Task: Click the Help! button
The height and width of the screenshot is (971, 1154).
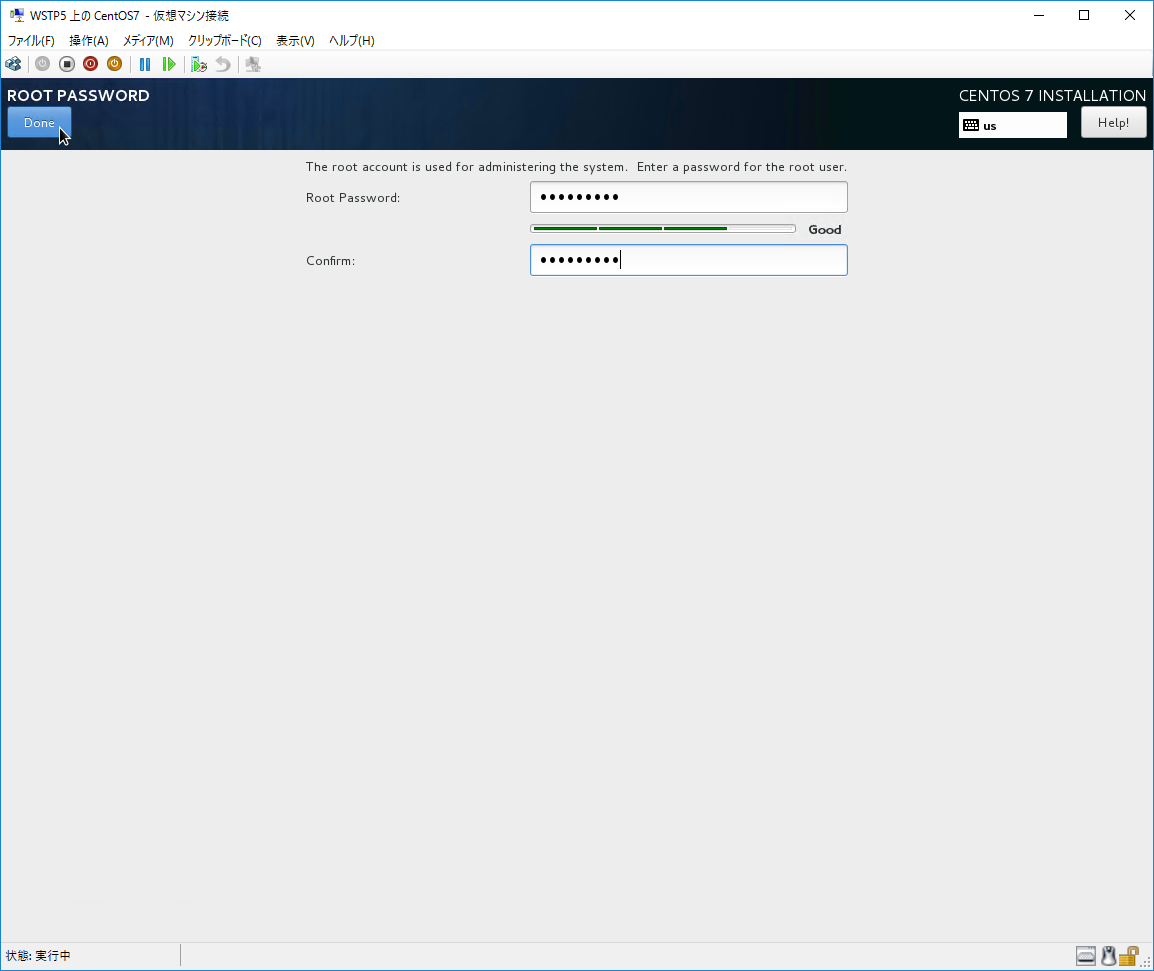Action: tap(1113, 122)
